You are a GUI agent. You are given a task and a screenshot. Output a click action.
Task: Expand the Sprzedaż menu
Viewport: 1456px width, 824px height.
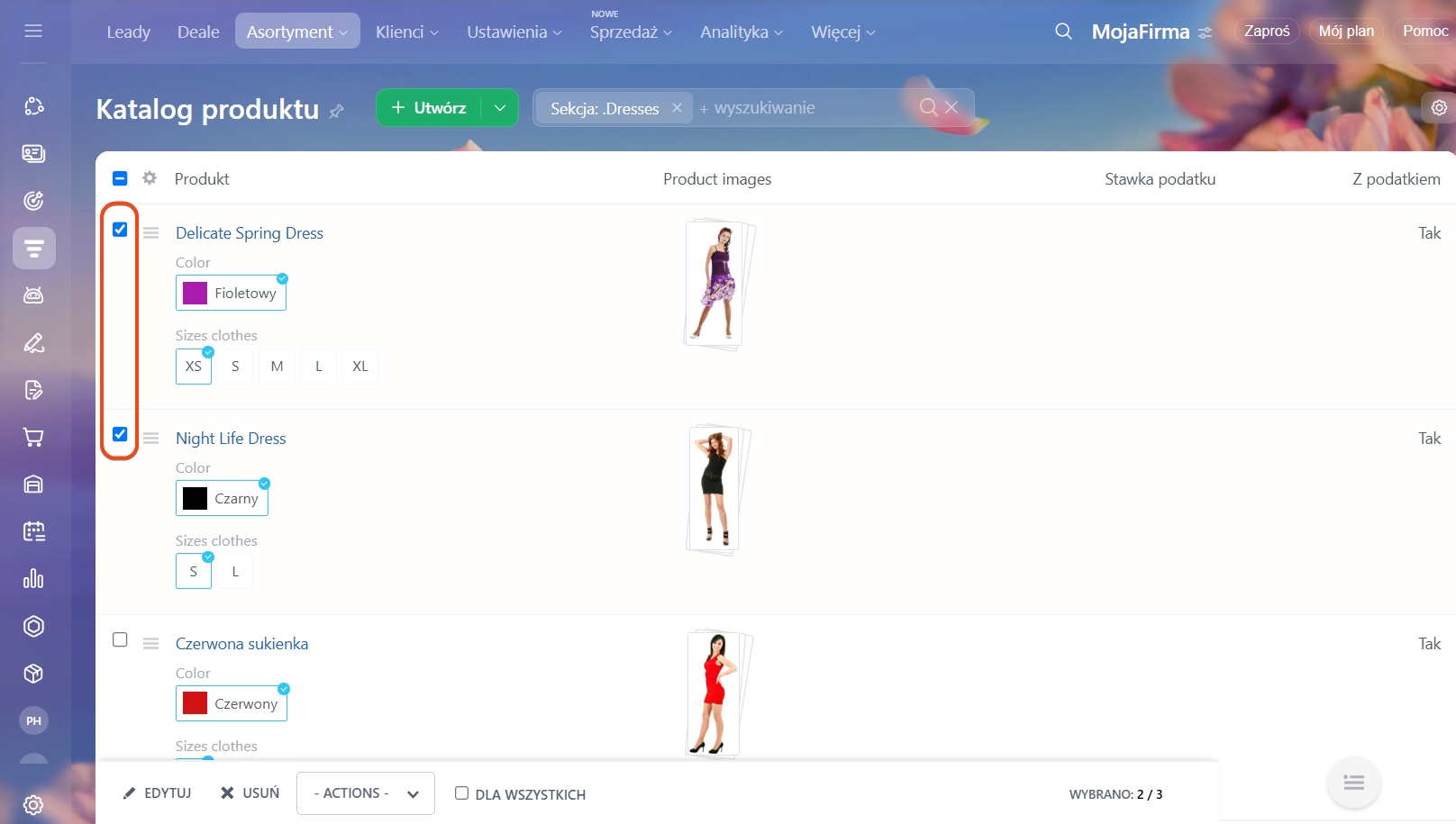coord(632,32)
